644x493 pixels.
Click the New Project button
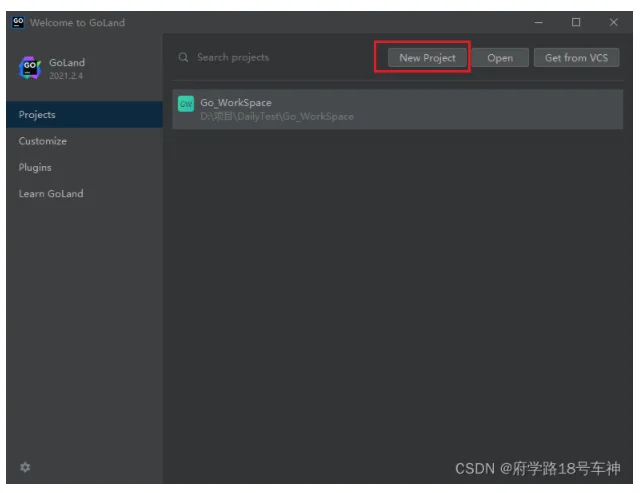click(427, 58)
